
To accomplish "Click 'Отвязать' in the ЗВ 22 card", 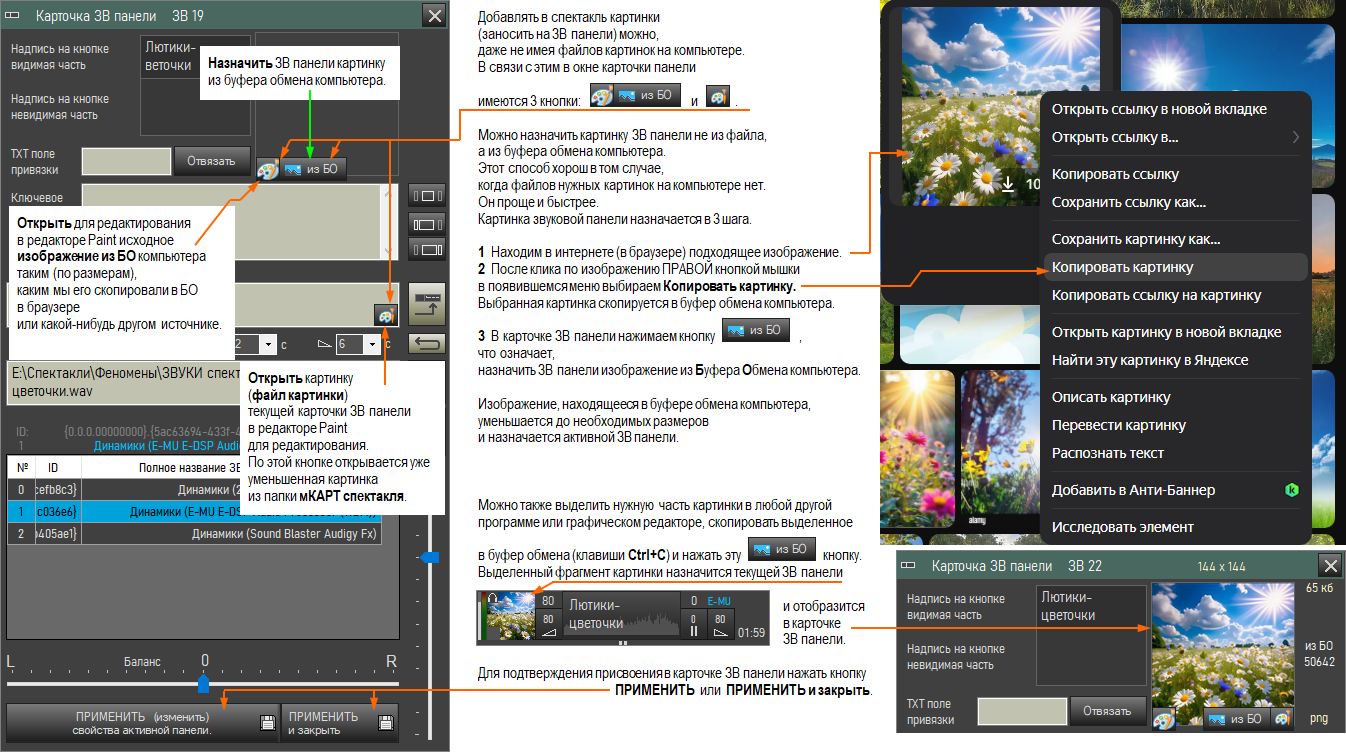I will pyautogui.click(x=1108, y=711).
